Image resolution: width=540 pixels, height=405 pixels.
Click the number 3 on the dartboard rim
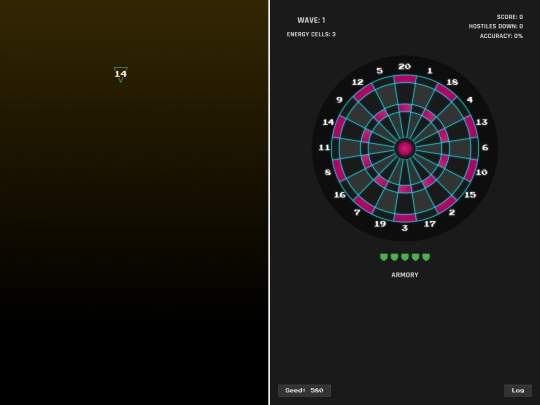click(x=405, y=228)
